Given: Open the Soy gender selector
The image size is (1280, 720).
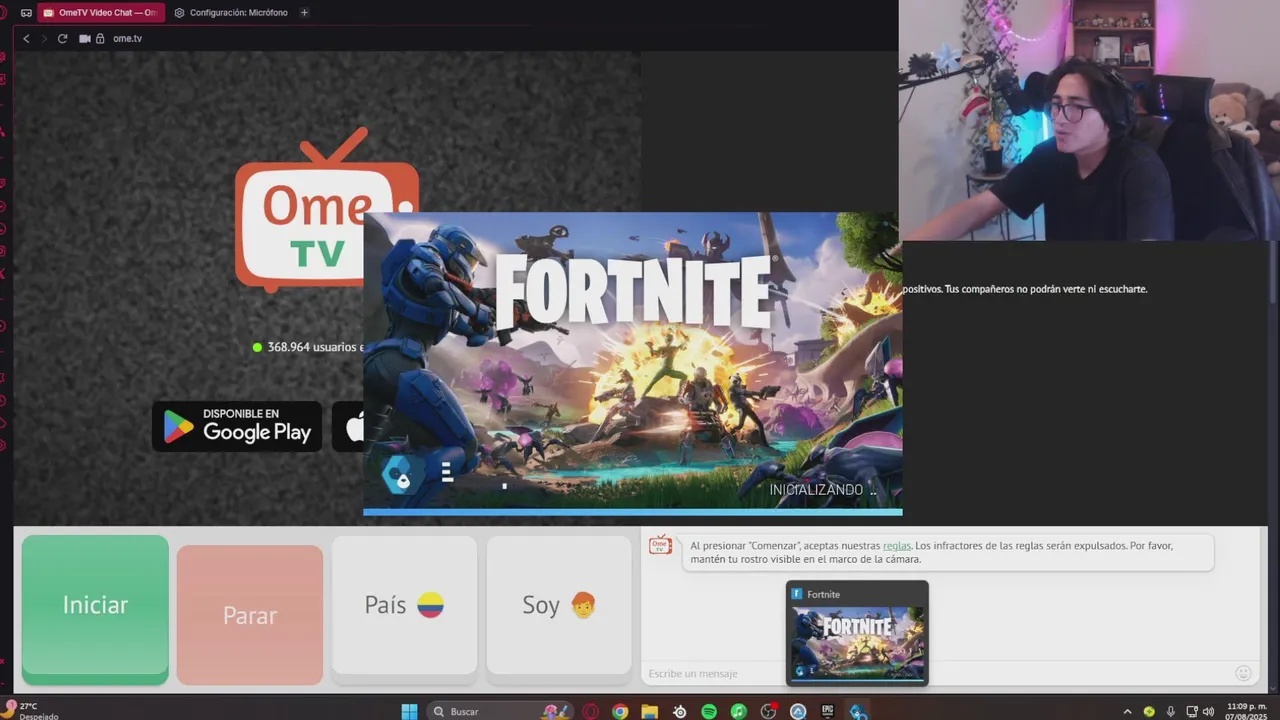Looking at the screenshot, I should point(559,608).
